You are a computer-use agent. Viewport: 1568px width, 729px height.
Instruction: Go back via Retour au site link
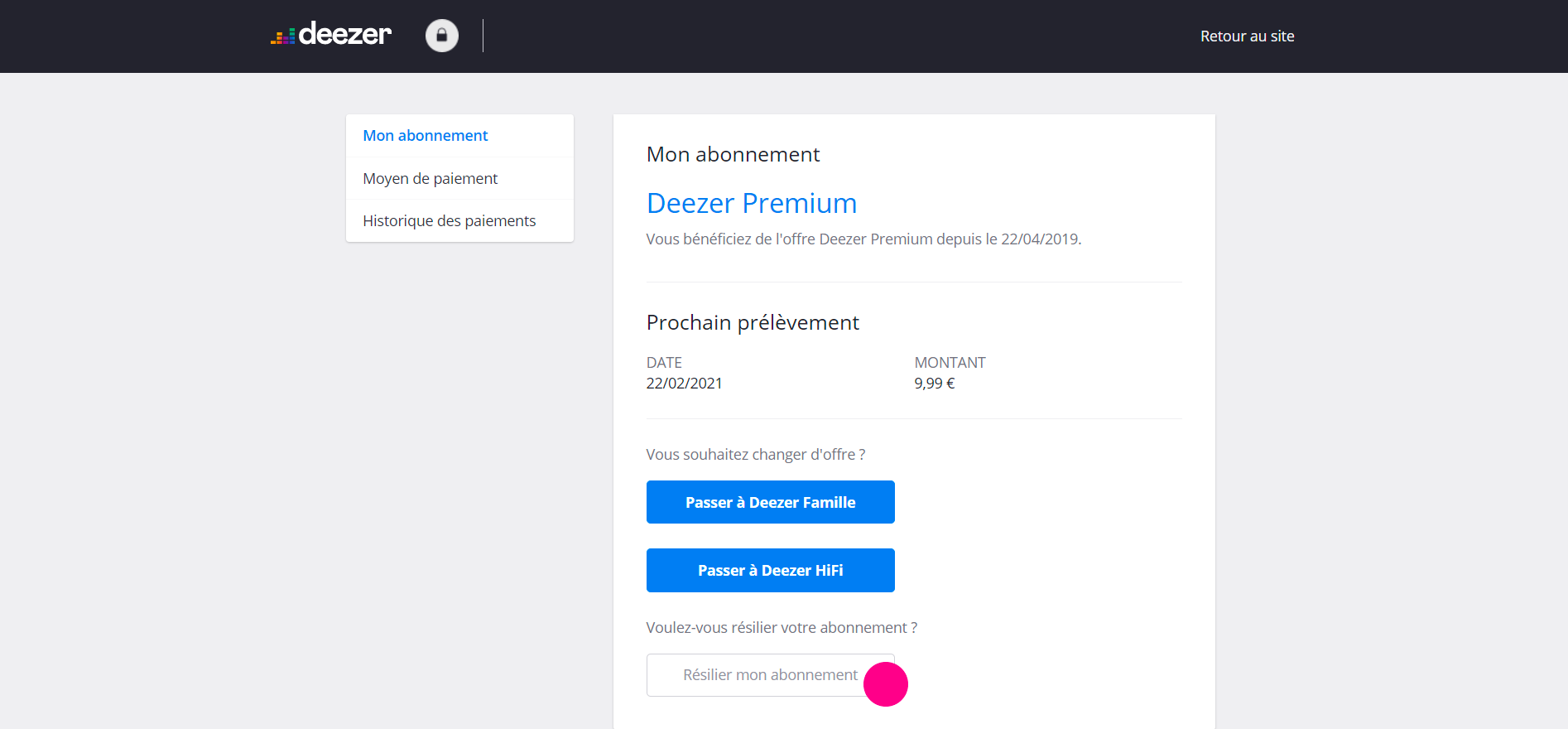(x=1247, y=36)
